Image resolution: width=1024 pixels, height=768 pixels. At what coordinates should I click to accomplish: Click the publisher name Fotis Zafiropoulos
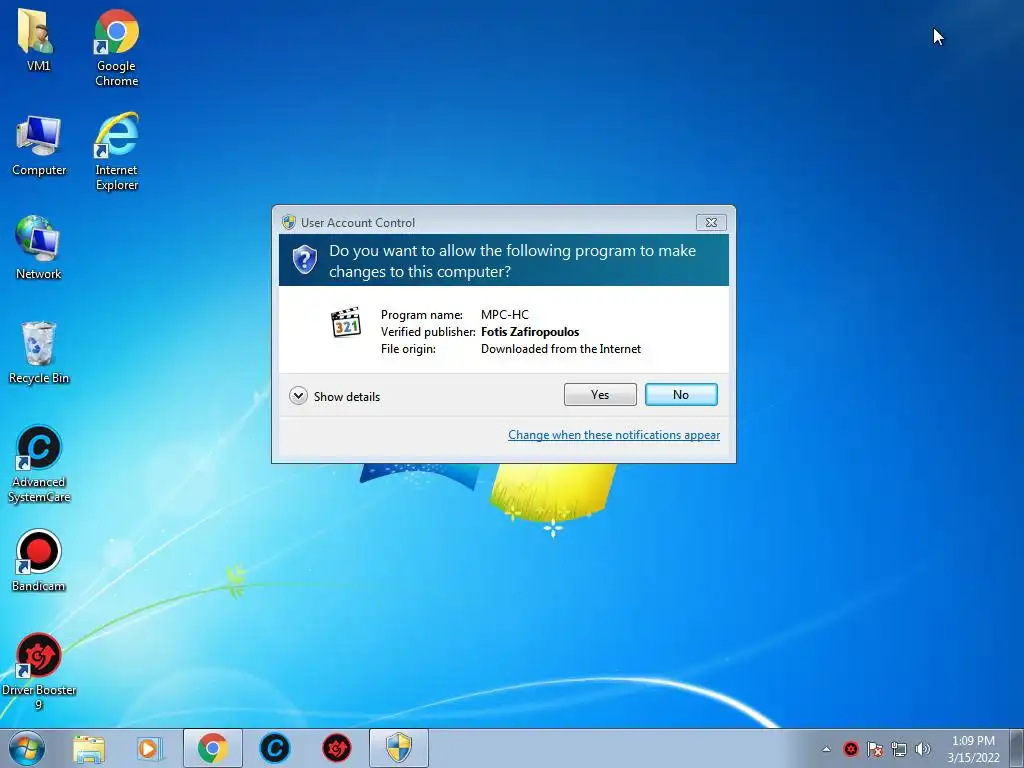pyautogui.click(x=530, y=332)
